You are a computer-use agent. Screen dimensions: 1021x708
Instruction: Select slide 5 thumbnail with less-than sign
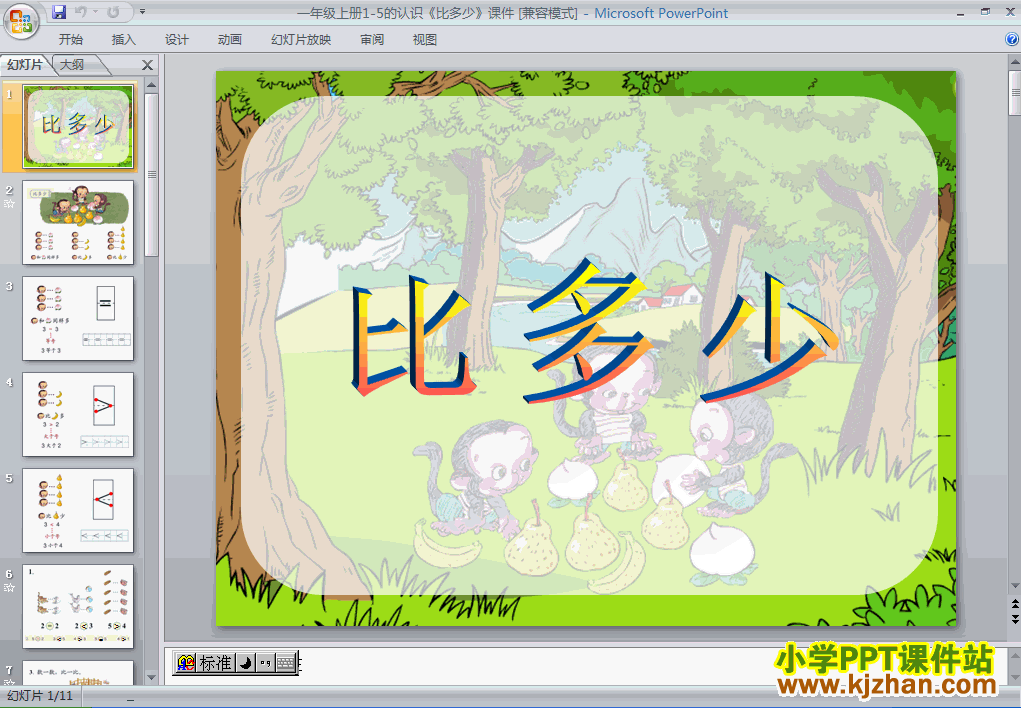[x=78, y=511]
